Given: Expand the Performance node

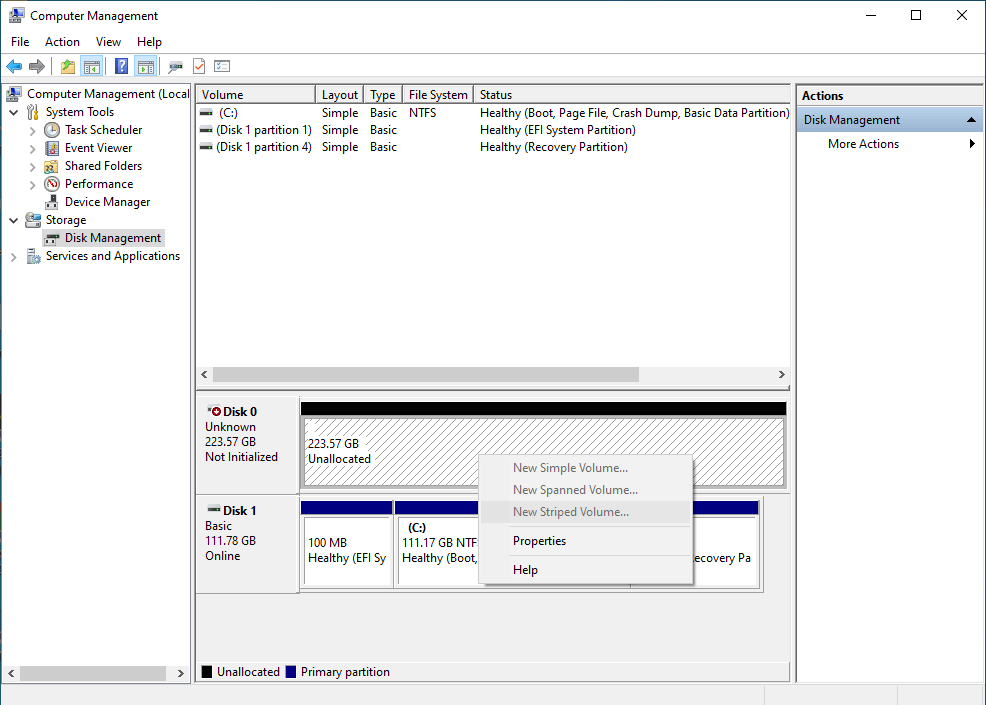Looking at the screenshot, I should point(33,185).
